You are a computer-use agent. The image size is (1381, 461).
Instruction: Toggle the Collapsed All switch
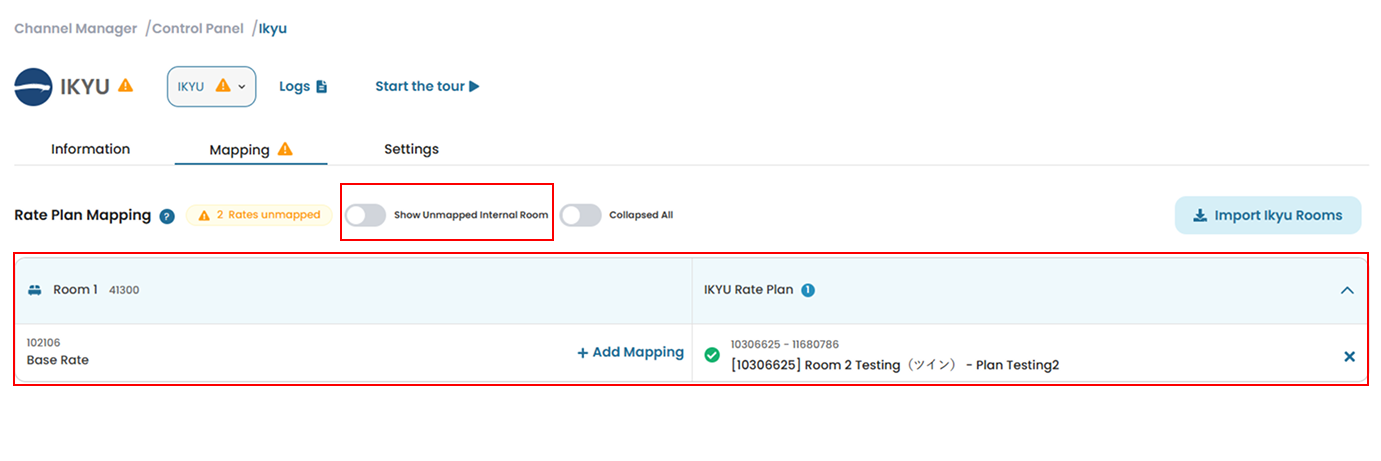coord(580,215)
